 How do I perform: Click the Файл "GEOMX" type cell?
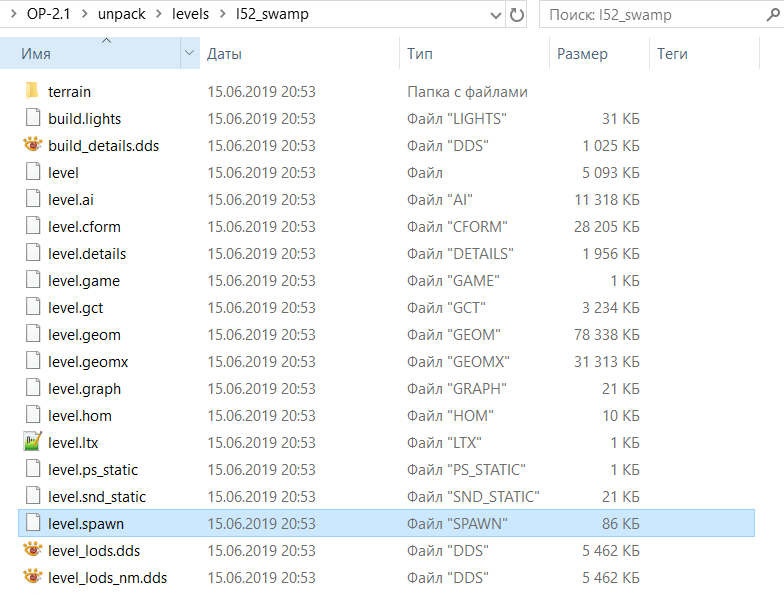(458, 362)
